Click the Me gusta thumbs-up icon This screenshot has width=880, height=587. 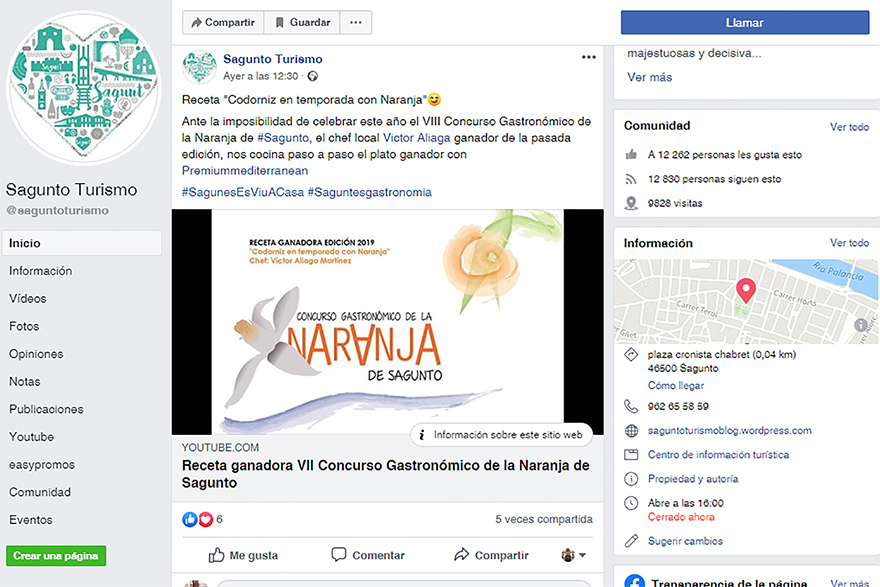click(x=217, y=555)
